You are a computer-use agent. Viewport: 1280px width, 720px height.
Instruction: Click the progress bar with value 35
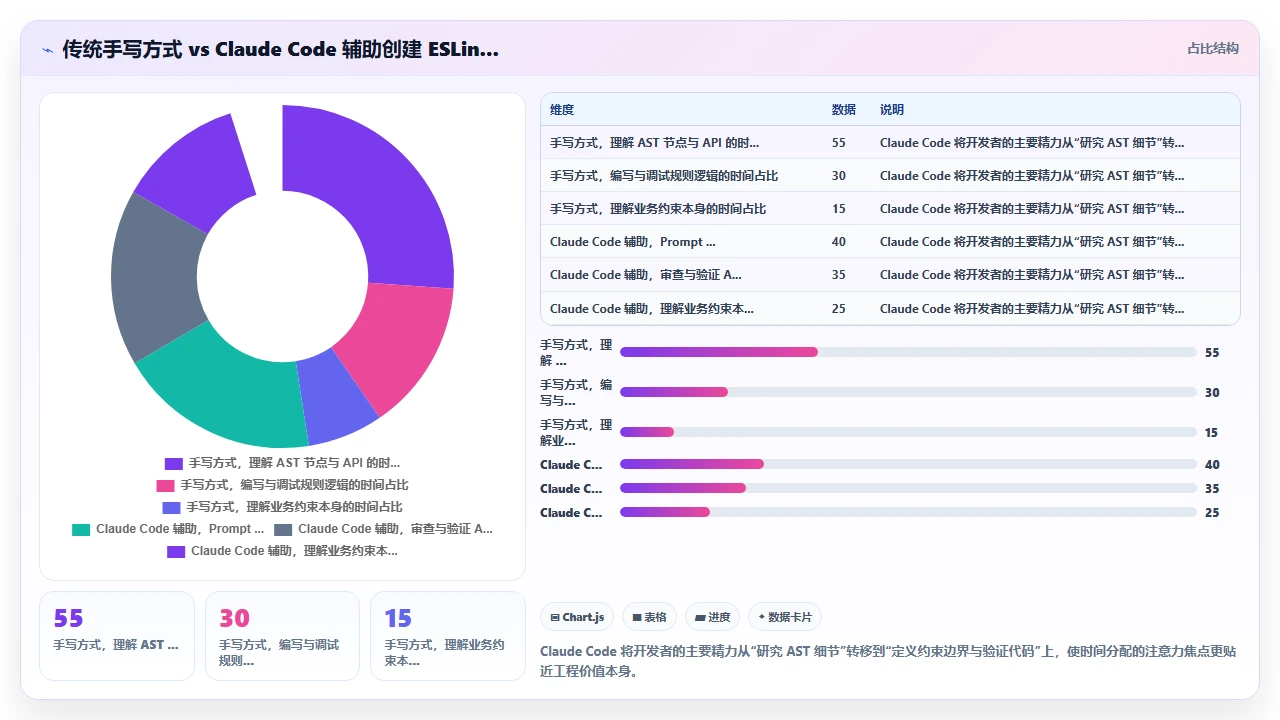(x=908, y=488)
